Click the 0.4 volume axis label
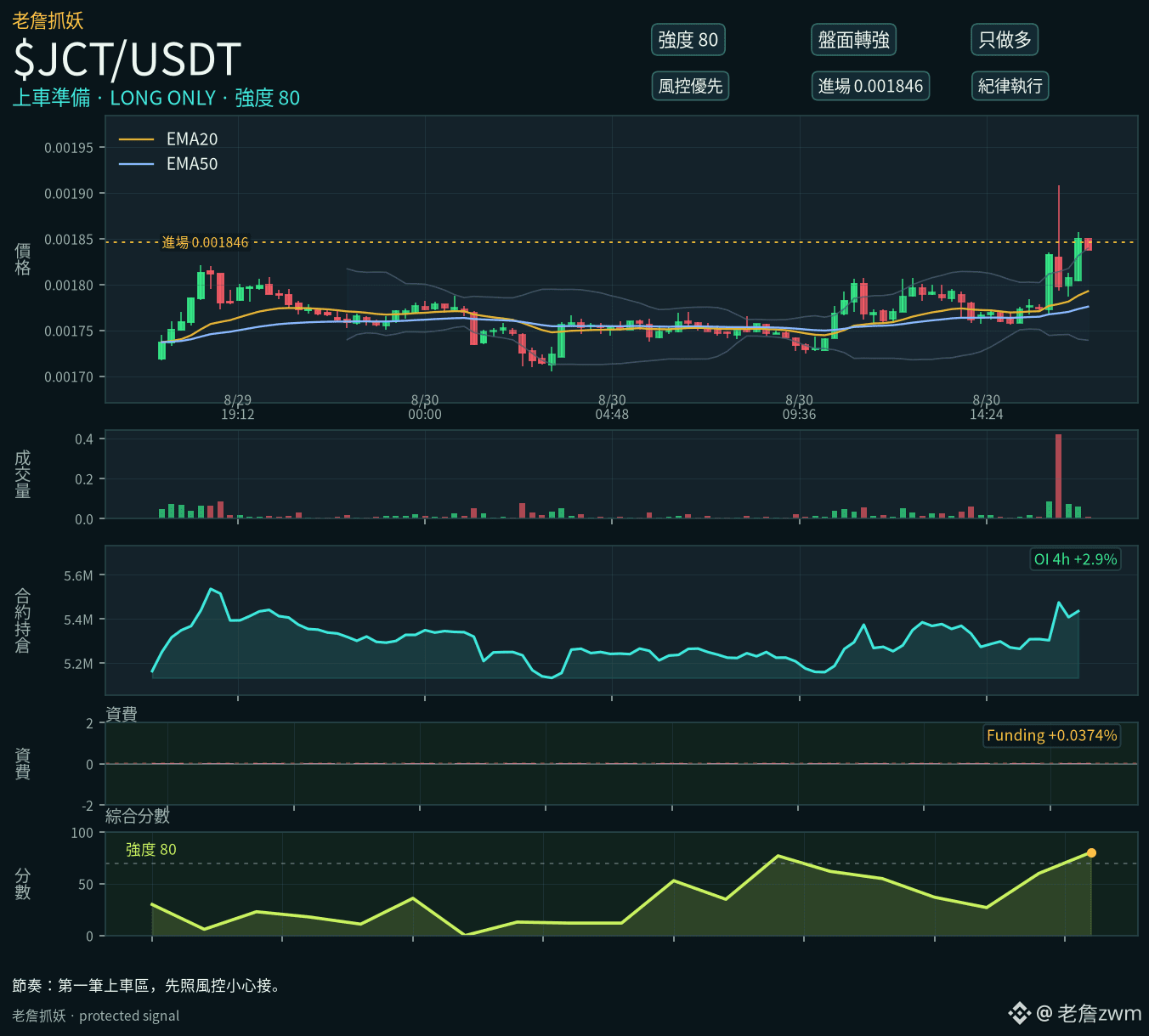The height and width of the screenshot is (1036, 1149). pyautogui.click(x=84, y=439)
